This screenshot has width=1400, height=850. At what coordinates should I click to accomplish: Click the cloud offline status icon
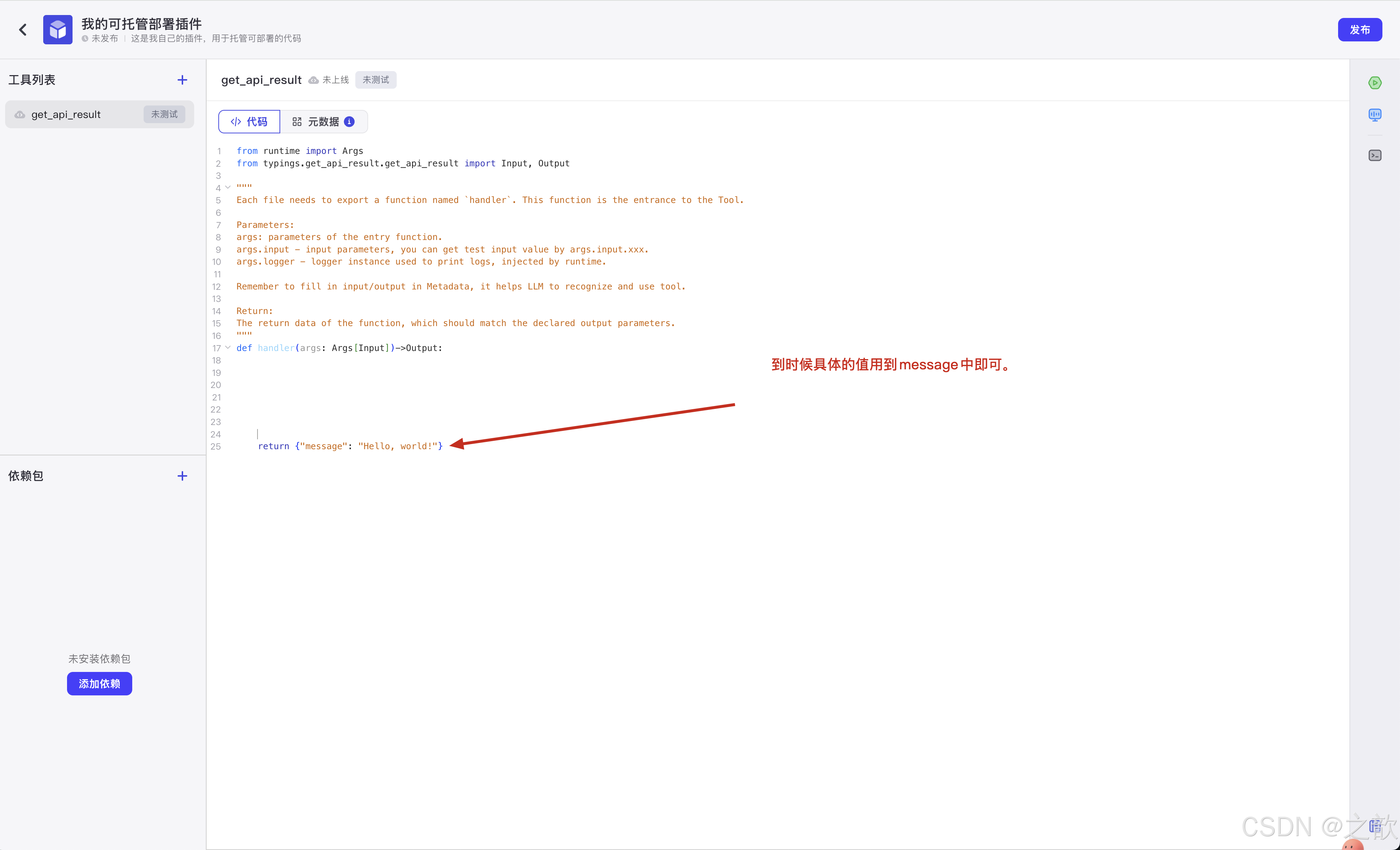coord(313,80)
